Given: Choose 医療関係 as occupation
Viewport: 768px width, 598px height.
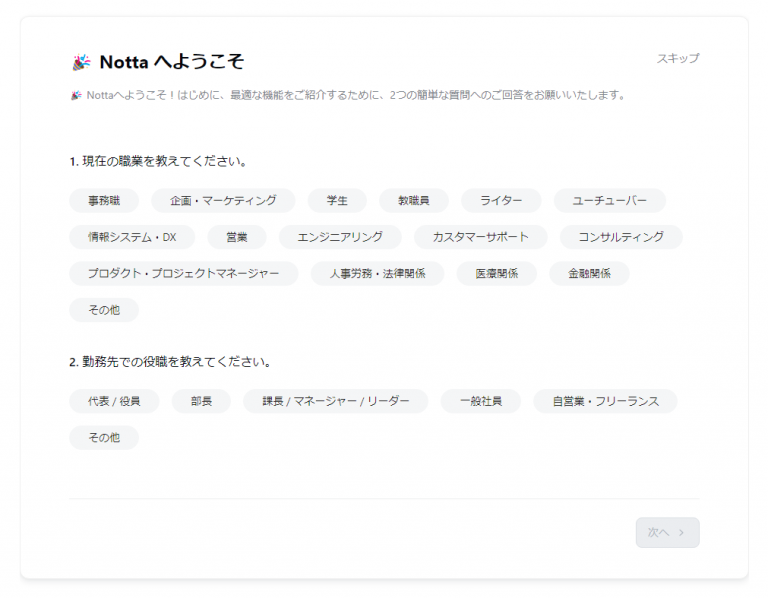Looking at the screenshot, I should pos(496,274).
